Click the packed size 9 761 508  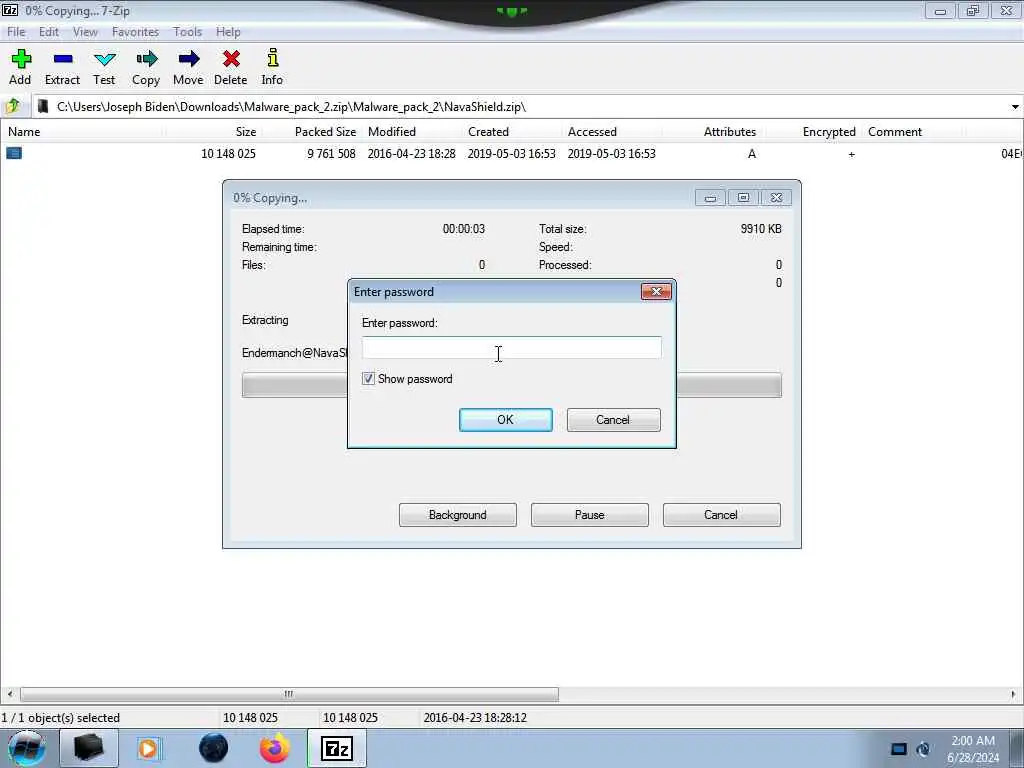(331, 153)
